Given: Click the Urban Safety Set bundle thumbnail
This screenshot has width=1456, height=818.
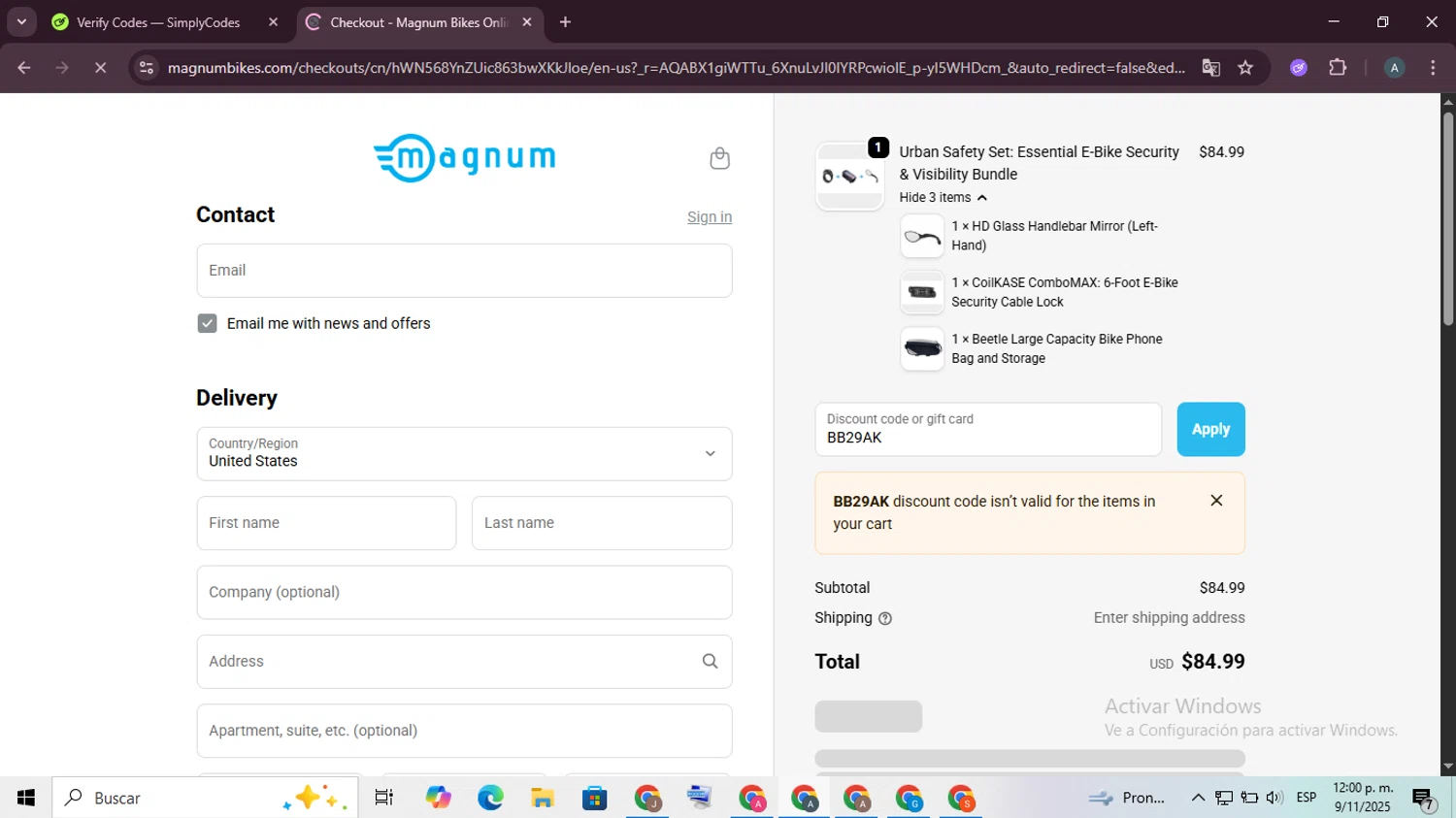Looking at the screenshot, I should [x=849, y=176].
